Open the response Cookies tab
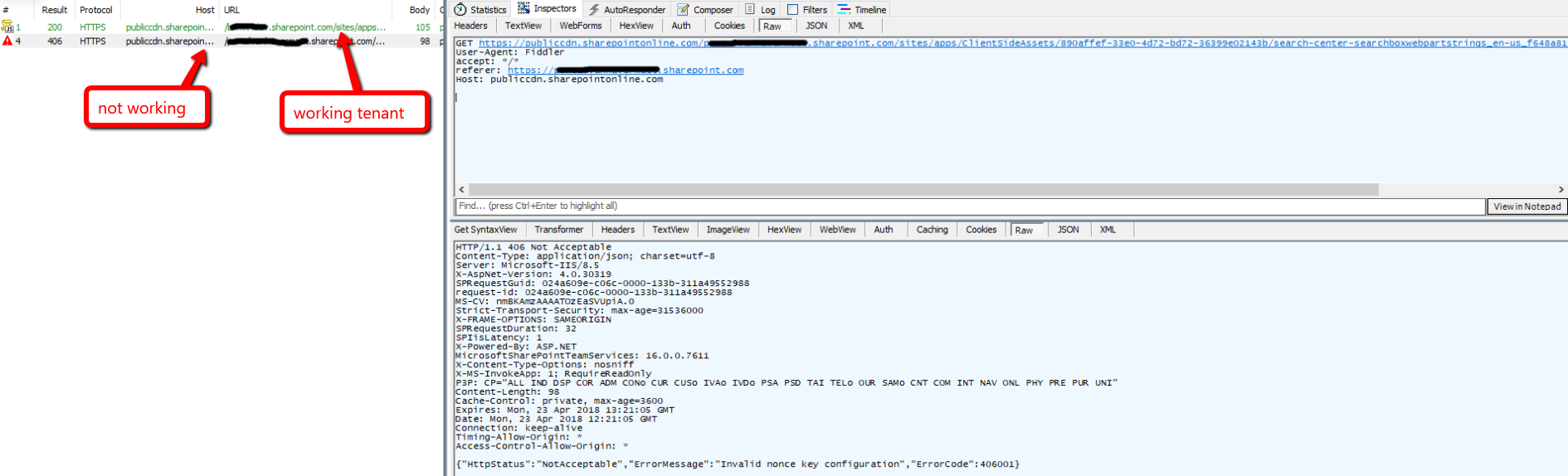Image resolution: width=1568 pixels, height=476 pixels. point(981,230)
